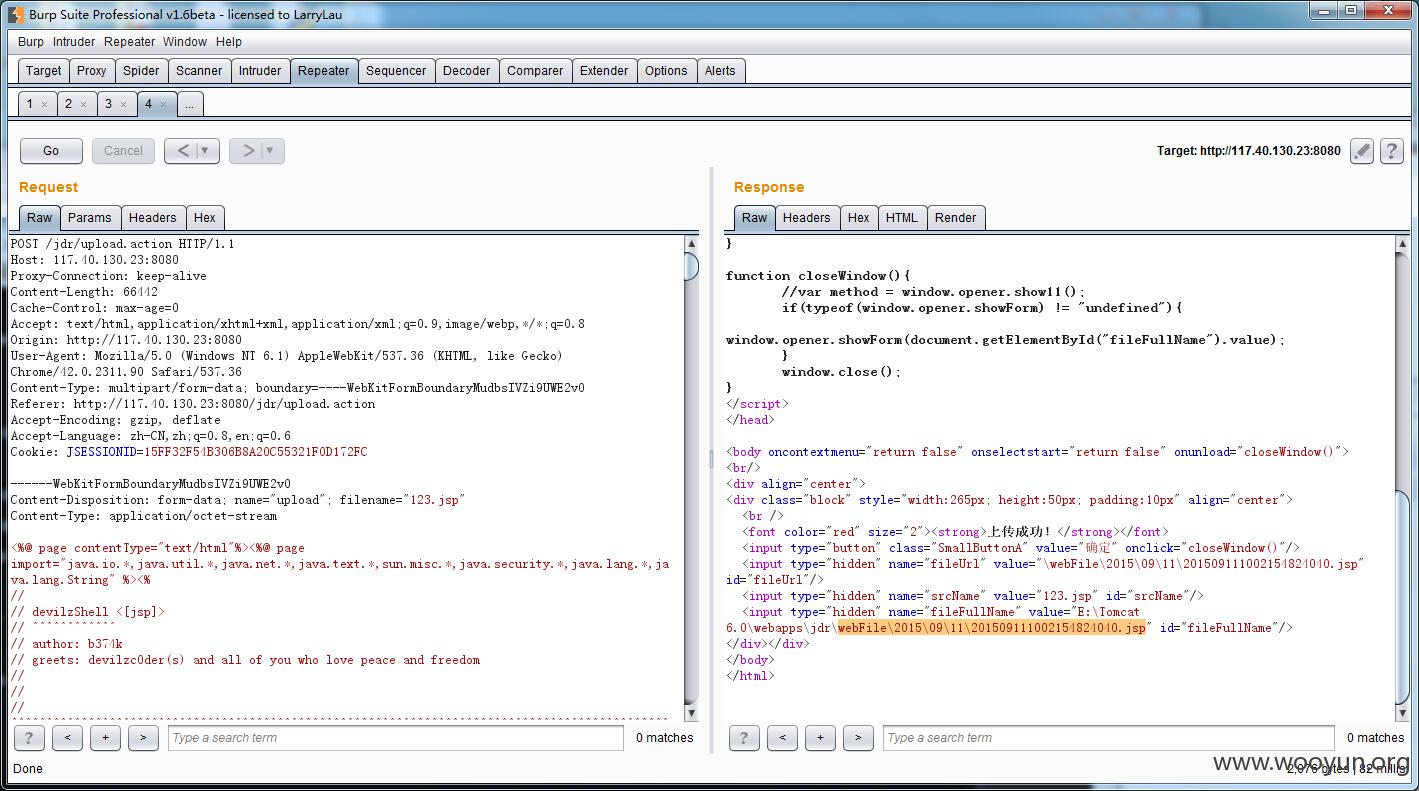Viewport: 1419px width, 791px height.
Task: Click response search + options button
Action: point(820,738)
